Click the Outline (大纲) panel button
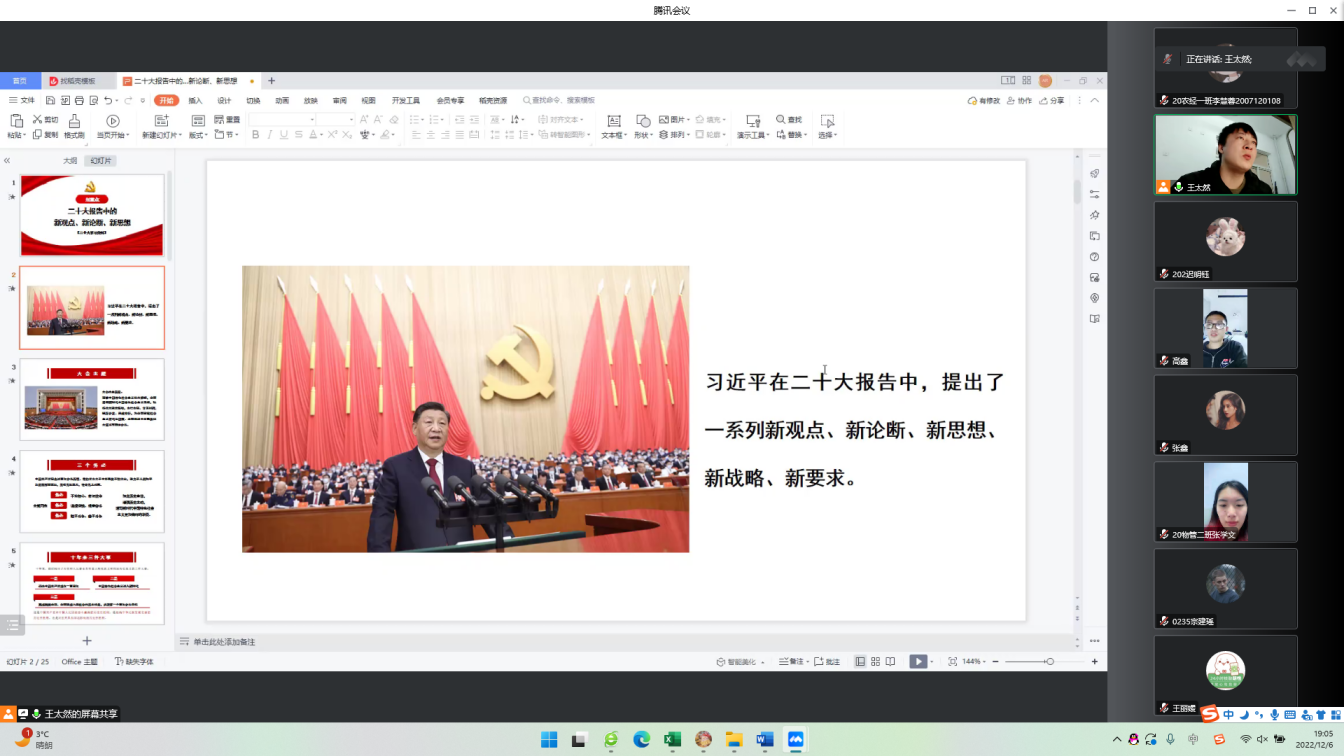This screenshot has width=1344, height=756. click(70, 161)
